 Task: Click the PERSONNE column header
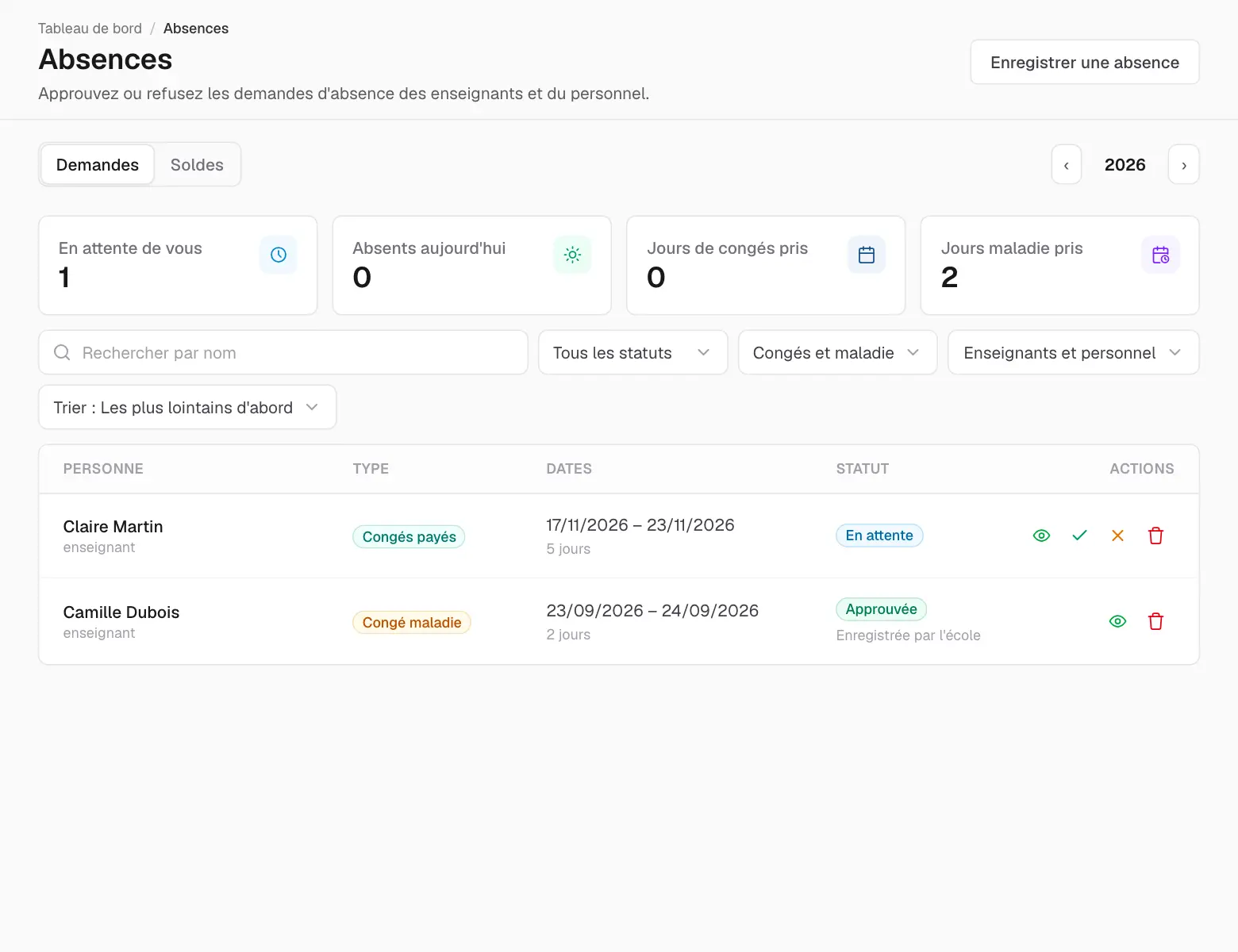pyautogui.click(x=103, y=469)
